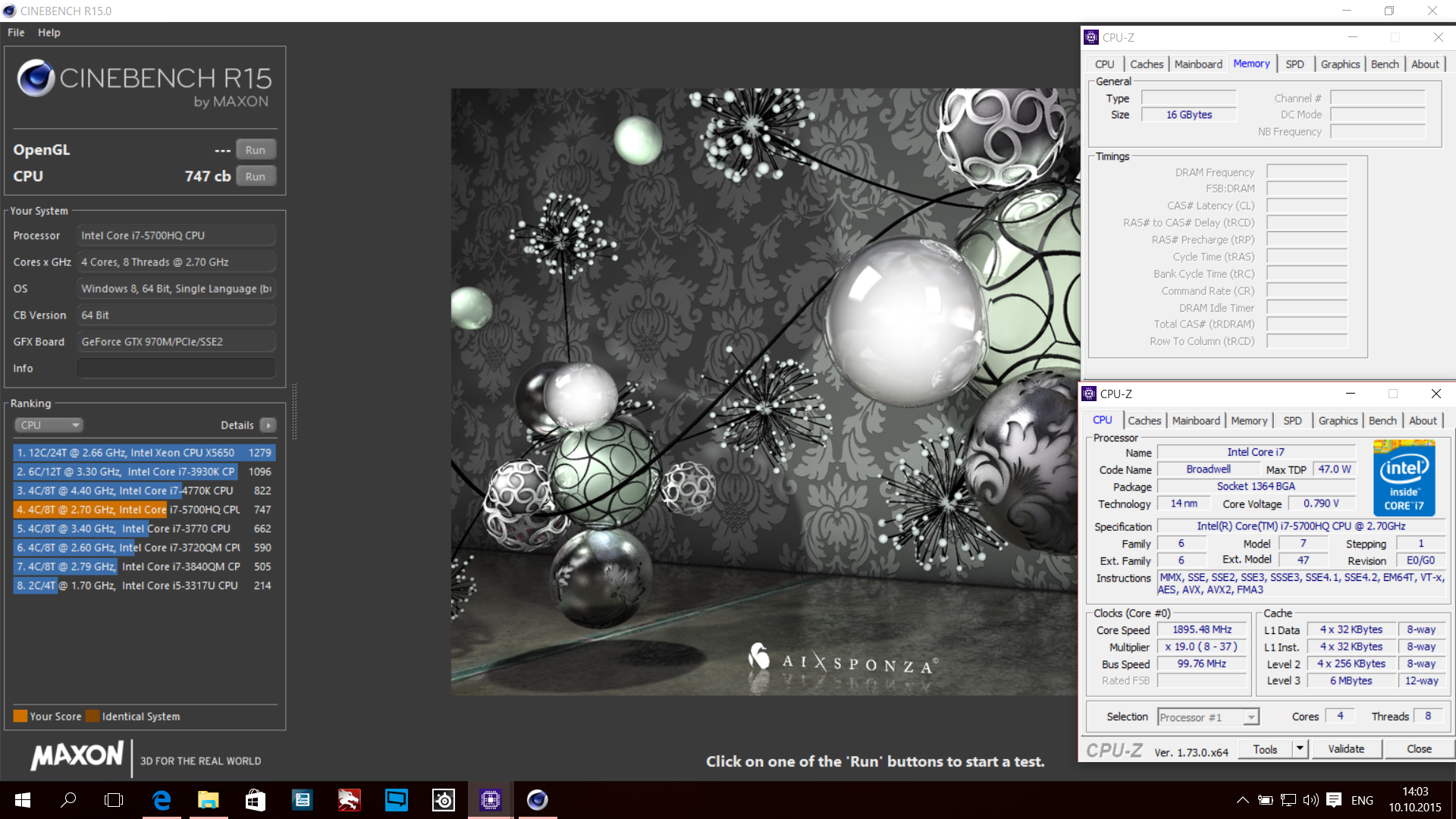Image resolution: width=1456 pixels, height=819 pixels.
Task: Switch to CPU-Z taskbar icon
Action: 491,800
